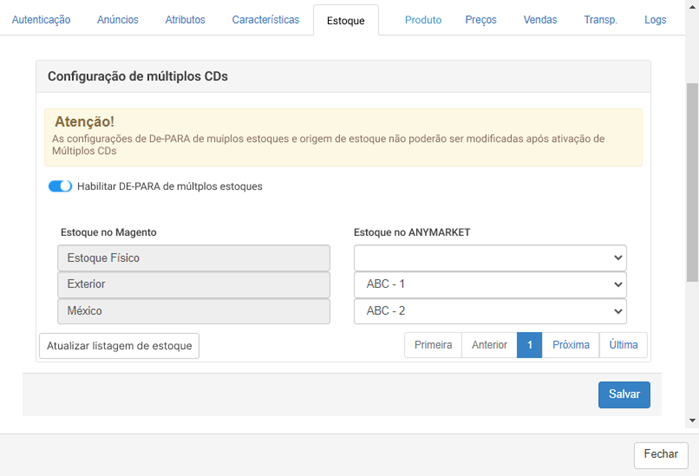Screen dimensions: 699x476
Task: Open the Vendas tab
Action: [540, 20]
